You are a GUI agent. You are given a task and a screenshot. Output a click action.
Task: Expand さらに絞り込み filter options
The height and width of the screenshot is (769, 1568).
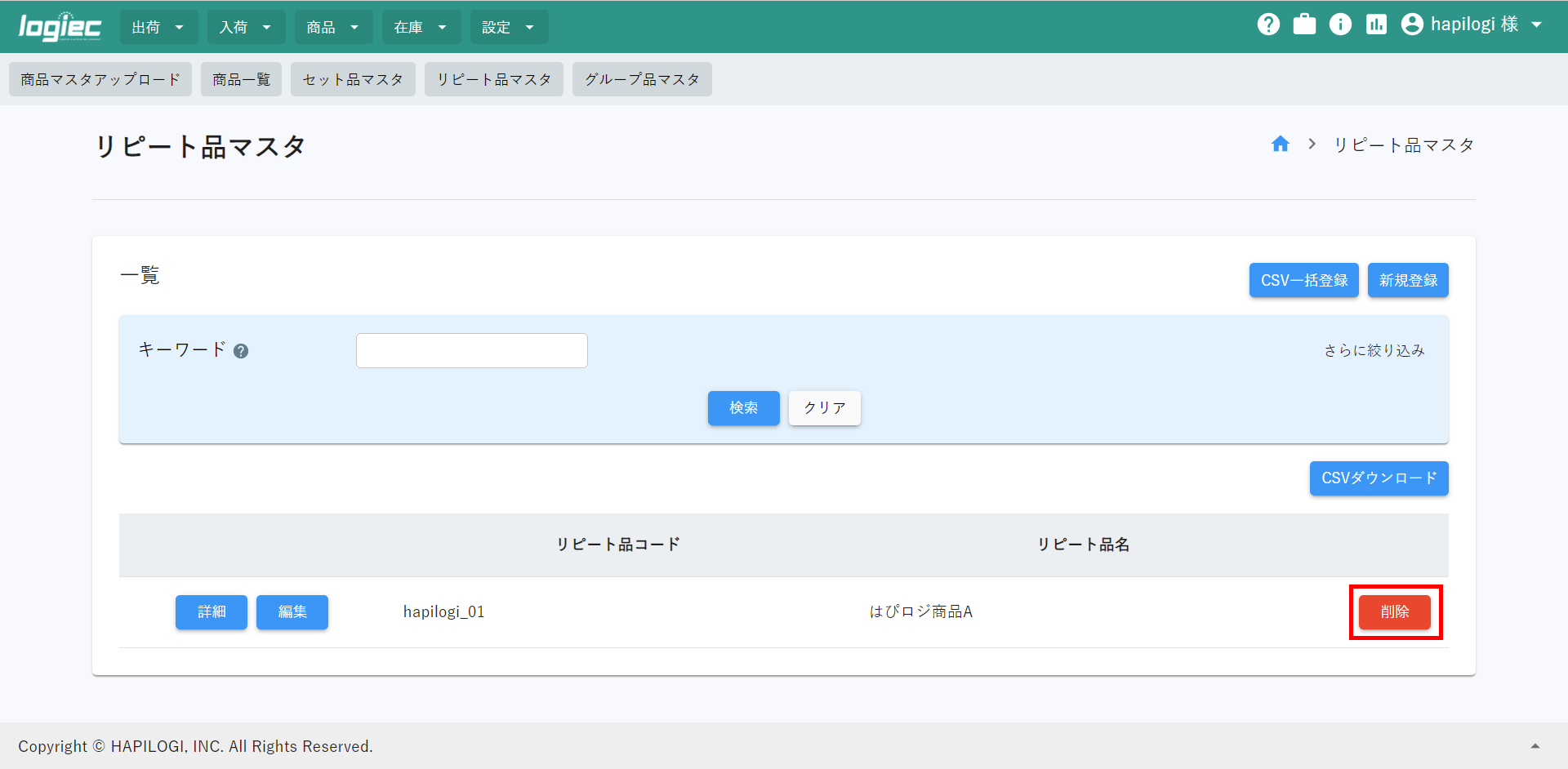tap(1374, 350)
